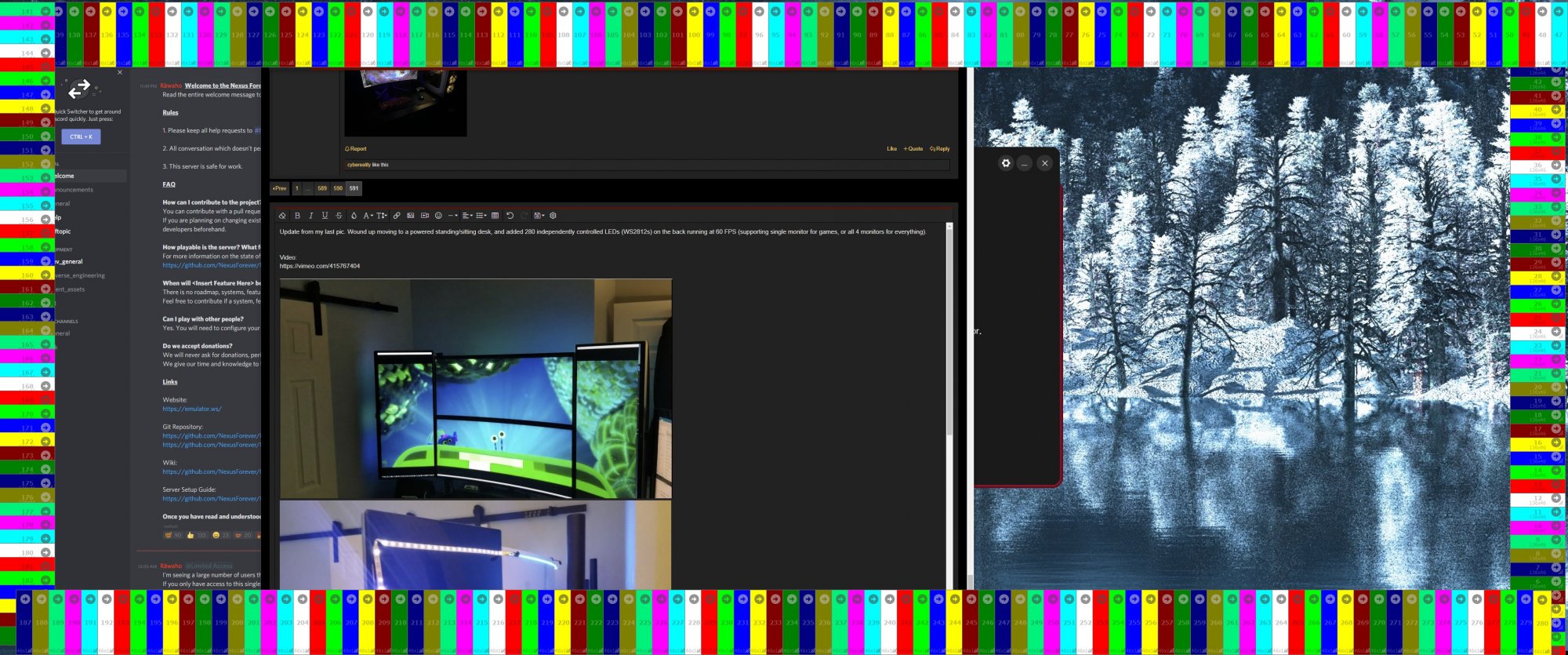Open the Discord emulator.ws website link
Image resolution: width=1568 pixels, height=655 pixels.
pyautogui.click(x=192, y=409)
